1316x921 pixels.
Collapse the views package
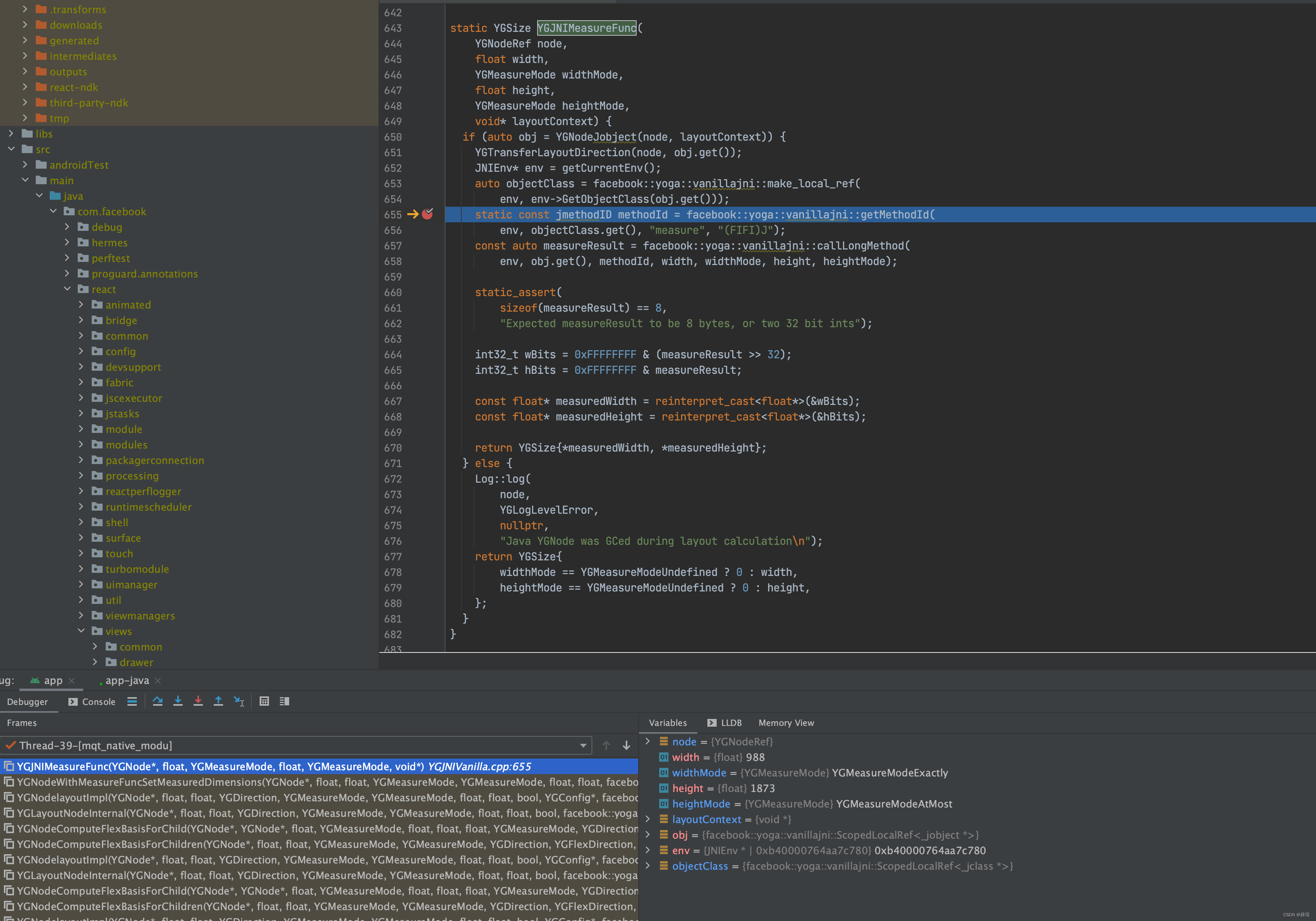coord(81,631)
